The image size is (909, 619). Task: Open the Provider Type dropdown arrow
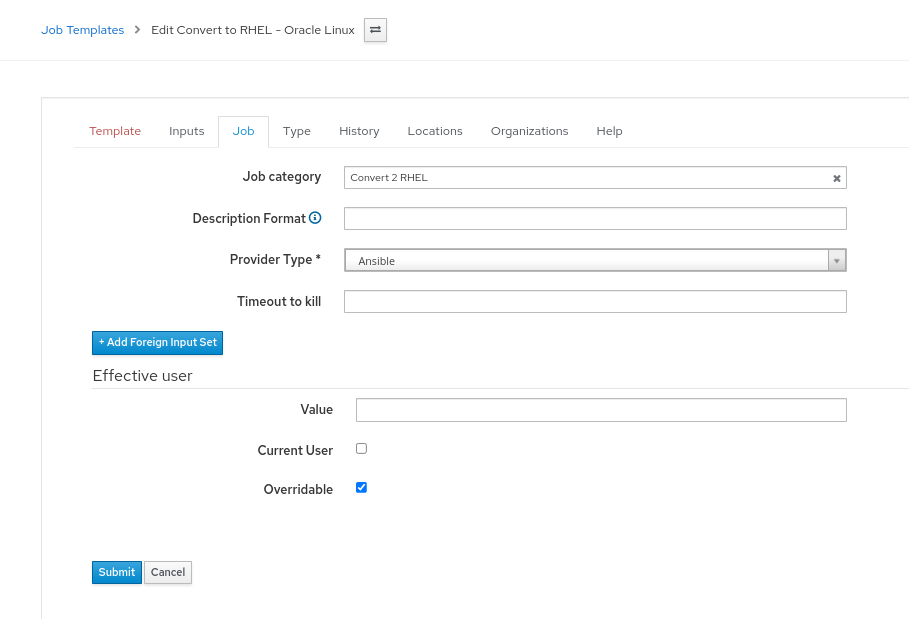837,261
